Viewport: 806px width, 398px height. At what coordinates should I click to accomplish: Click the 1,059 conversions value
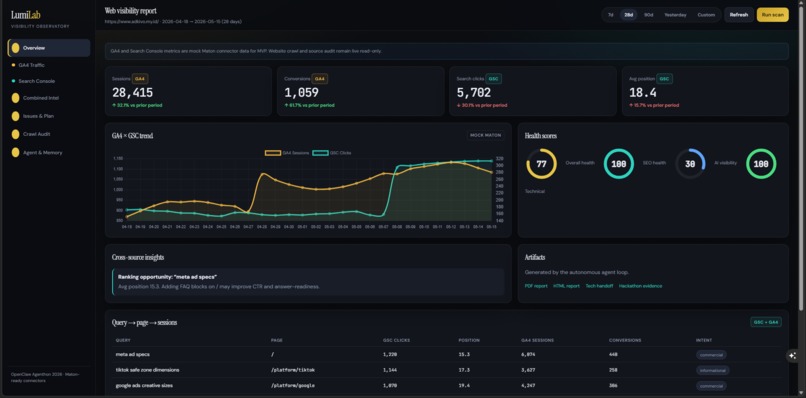pyautogui.click(x=301, y=93)
